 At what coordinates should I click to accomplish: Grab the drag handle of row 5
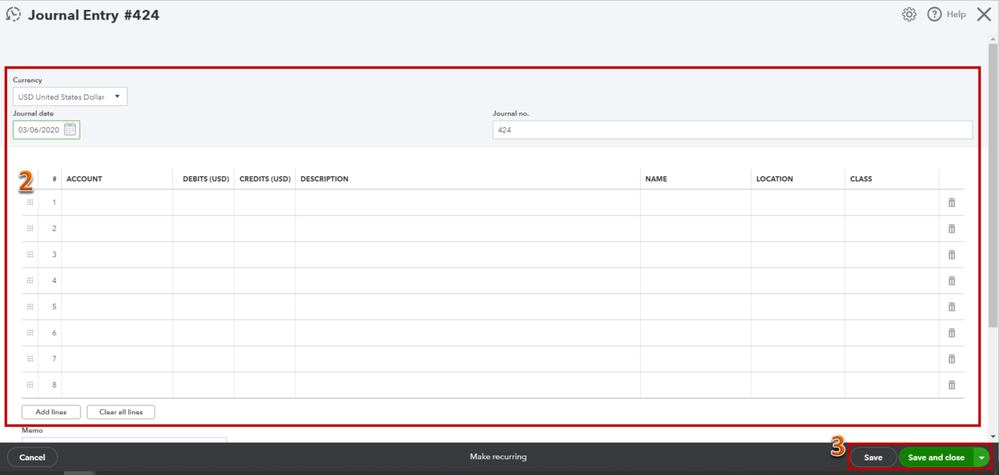(30, 307)
